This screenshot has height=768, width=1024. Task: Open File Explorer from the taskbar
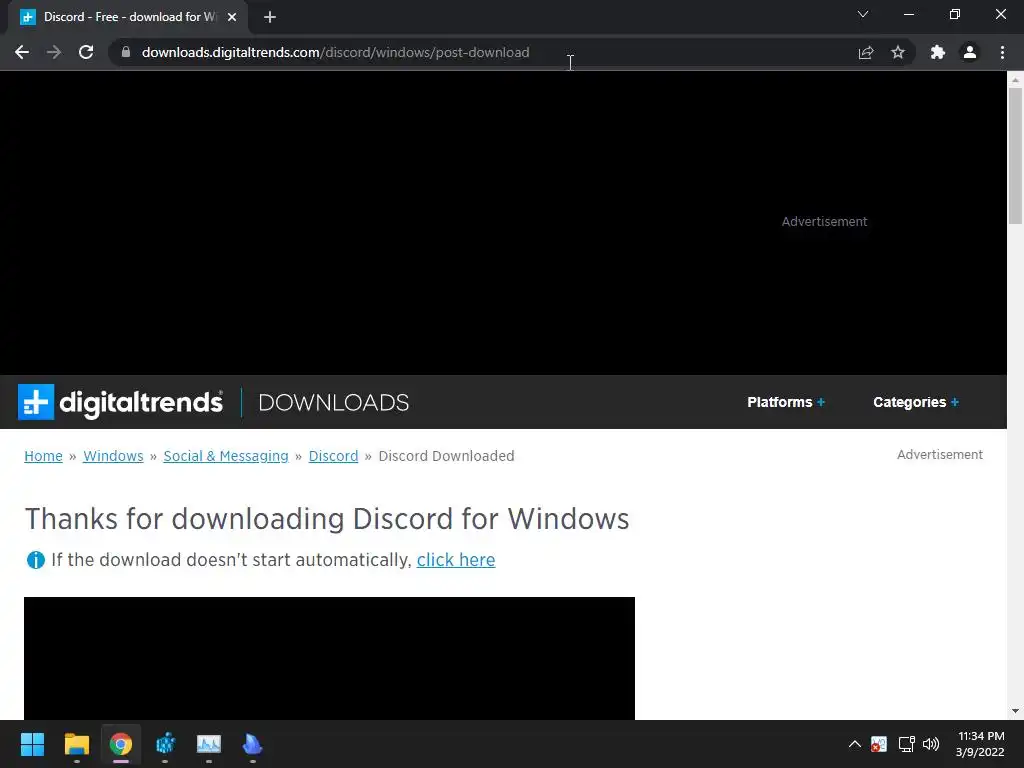76,744
